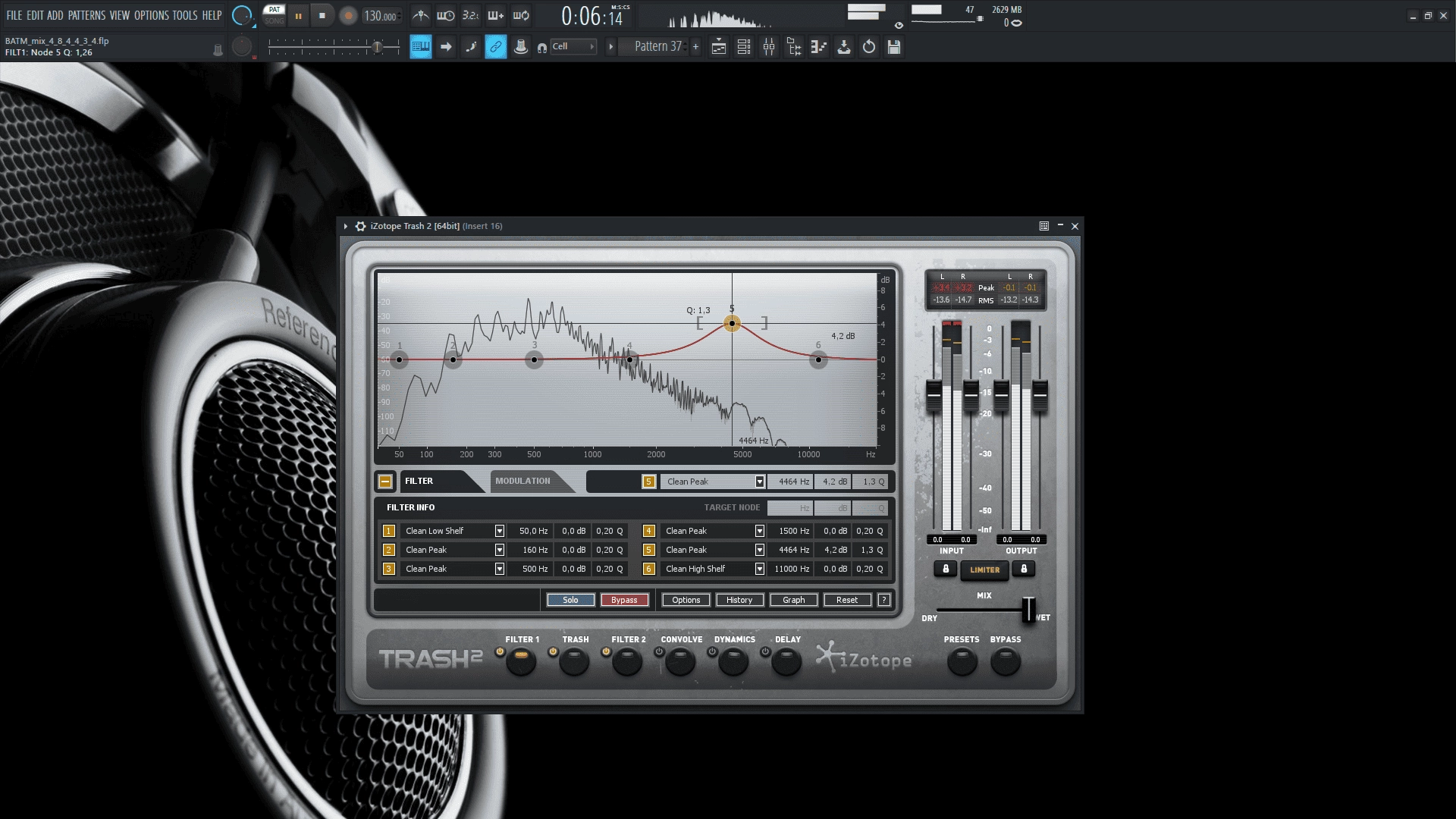The image size is (1456, 819).
Task: Click the export/render download icon
Action: [x=844, y=47]
